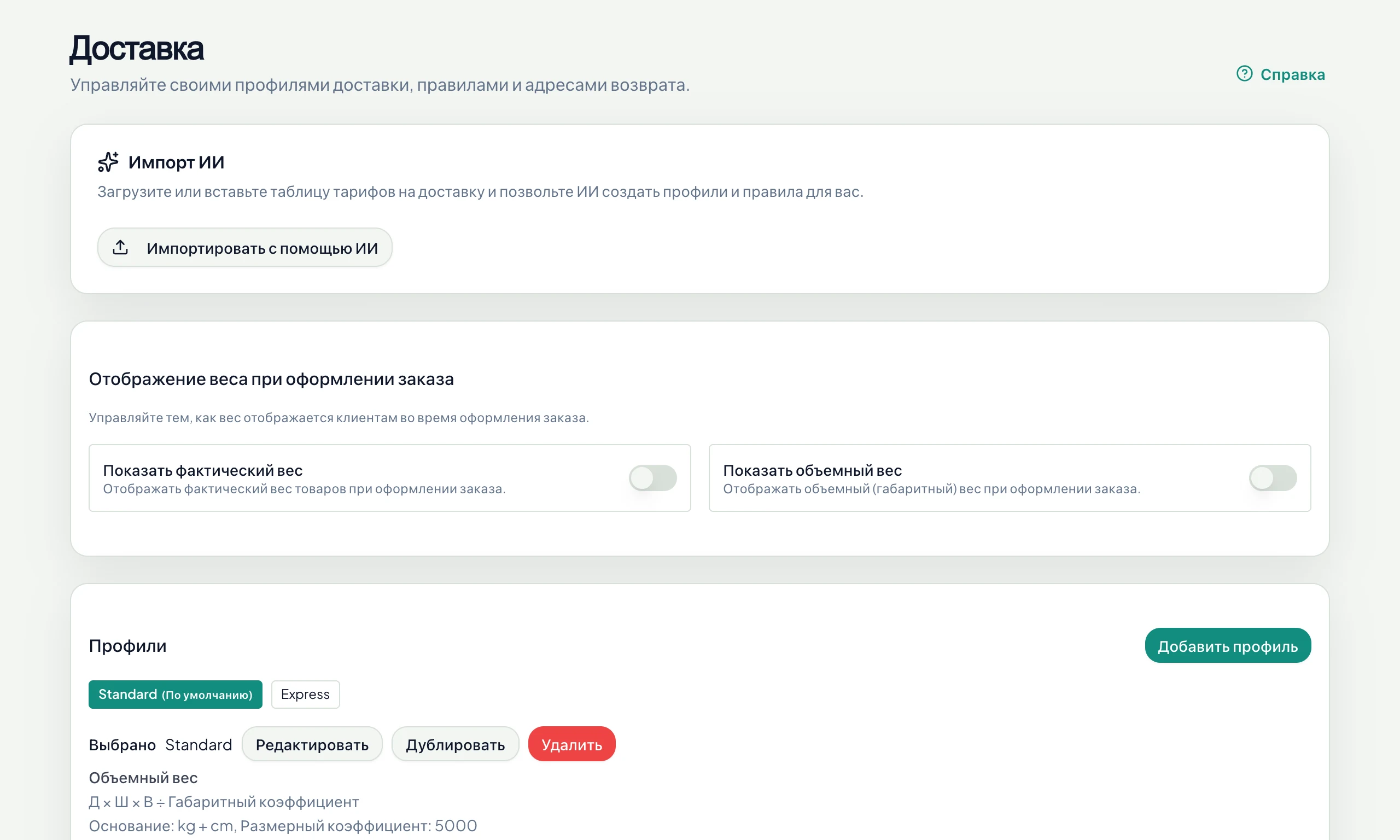Image resolution: width=1400 pixels, height=840 pixels.
Task: Click the Доставка page heading
Action: [136, 48]
